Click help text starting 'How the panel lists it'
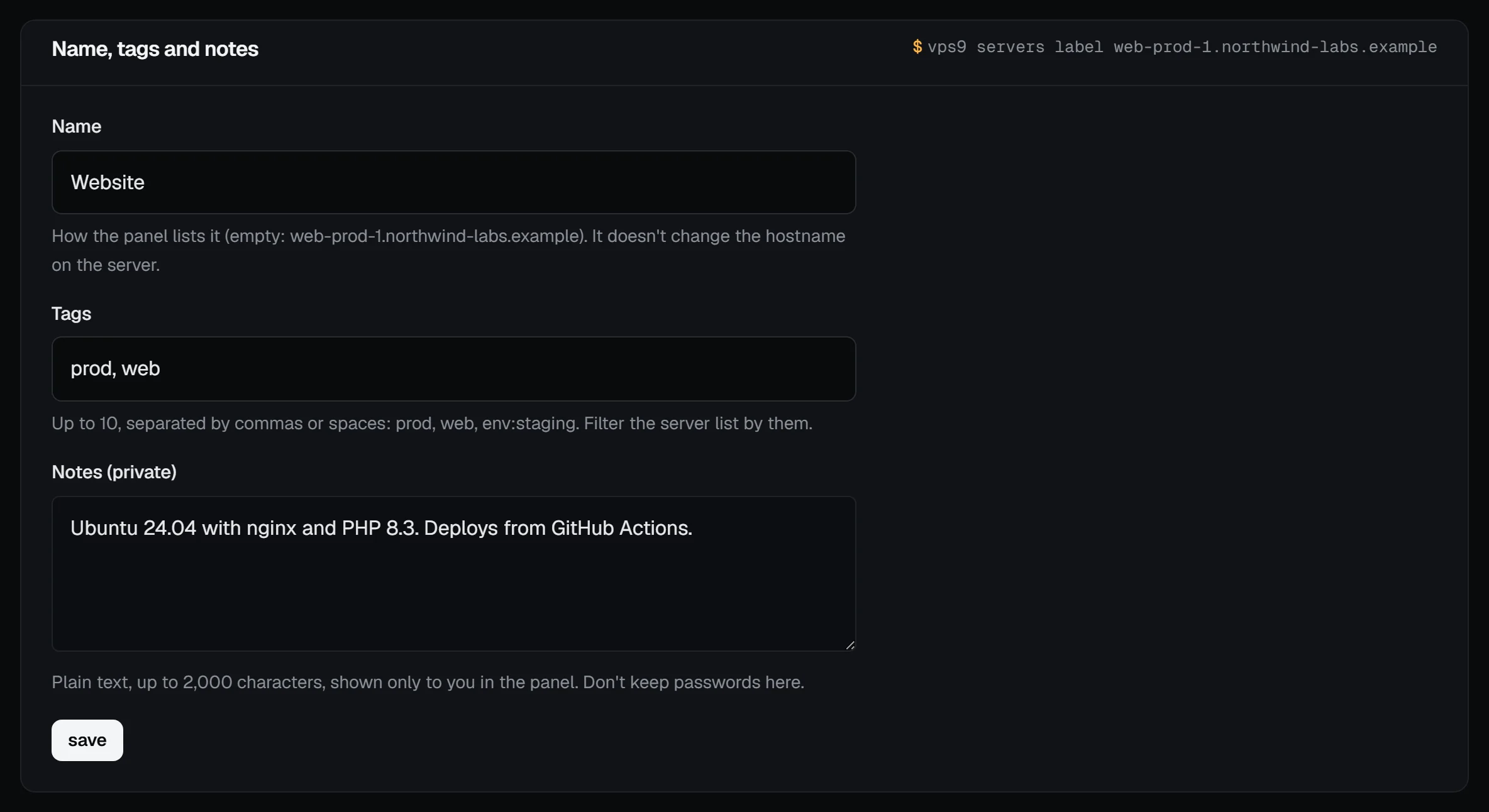The image size is (1489, 812). 448,251
